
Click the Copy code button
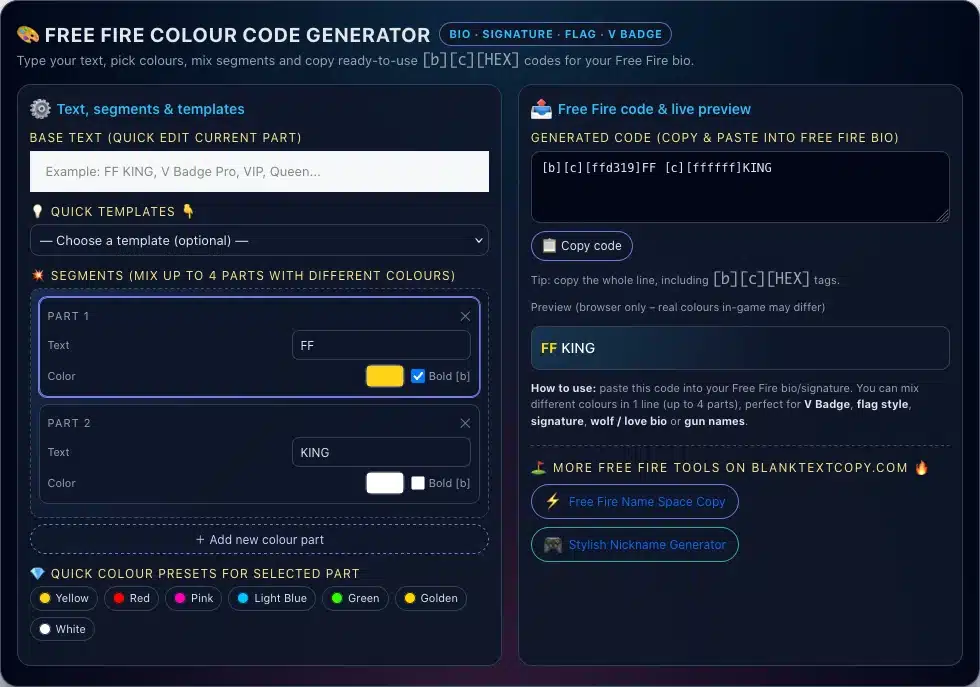click(x=581, y=246)
